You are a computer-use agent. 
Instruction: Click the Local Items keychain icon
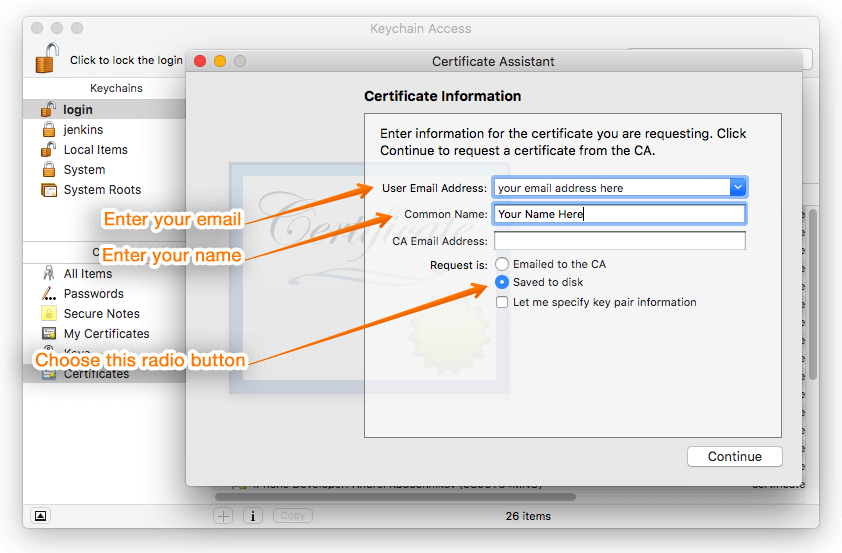point(48,150)
